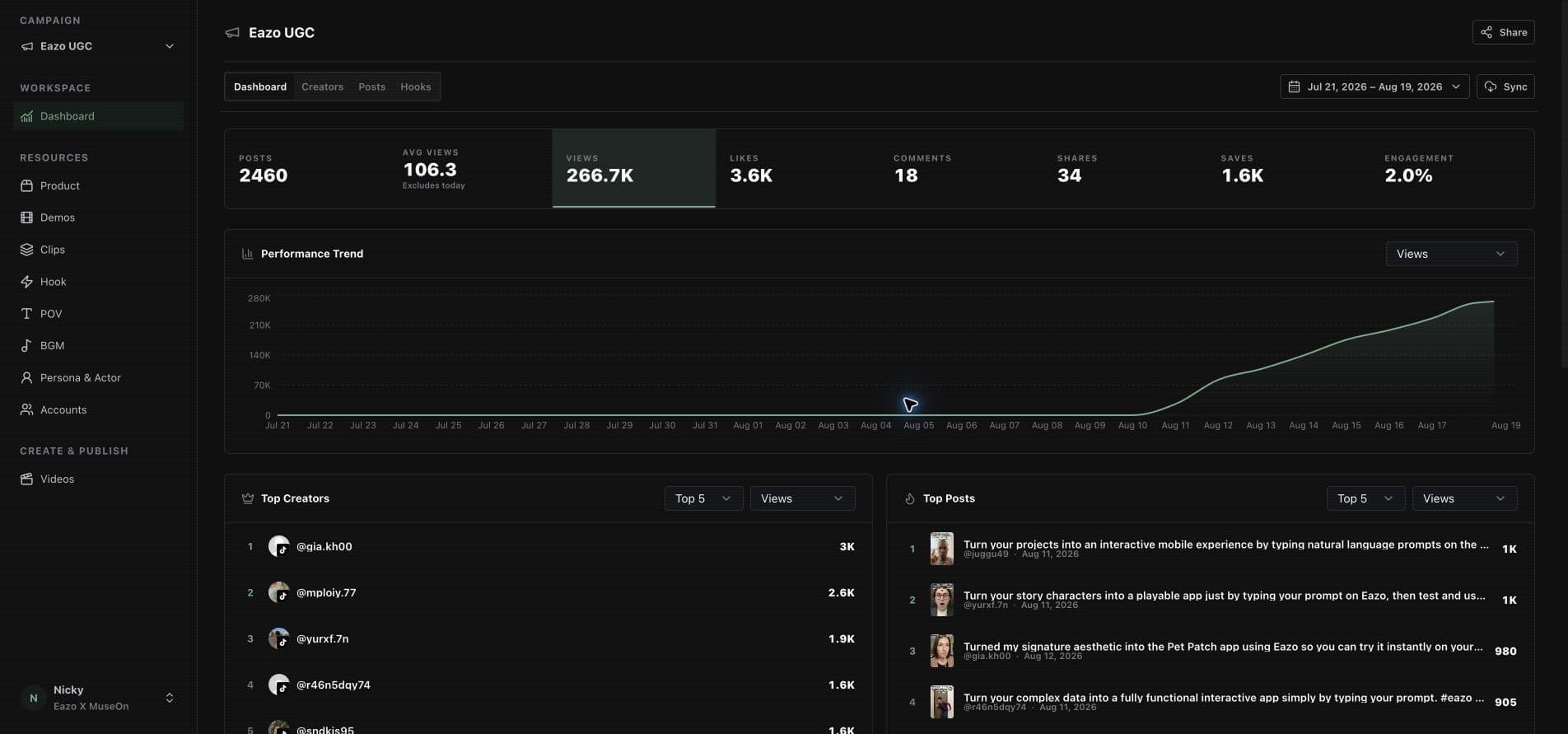Open the @yurxf.7n story characters post thumbnail
The image size is (1568, 734).
tap(941, 600)
